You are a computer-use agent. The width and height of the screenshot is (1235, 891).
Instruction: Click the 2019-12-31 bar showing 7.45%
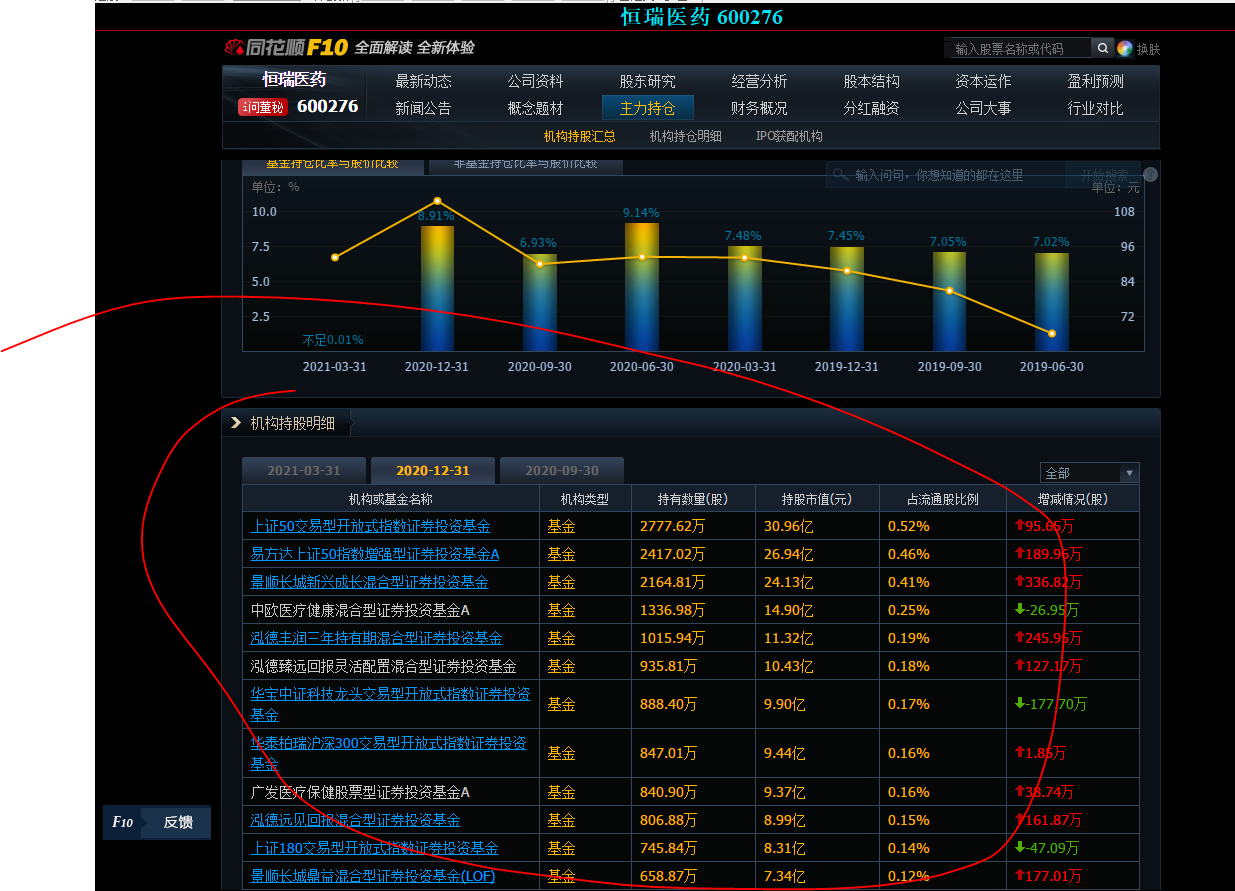click(x=847, y=299)
